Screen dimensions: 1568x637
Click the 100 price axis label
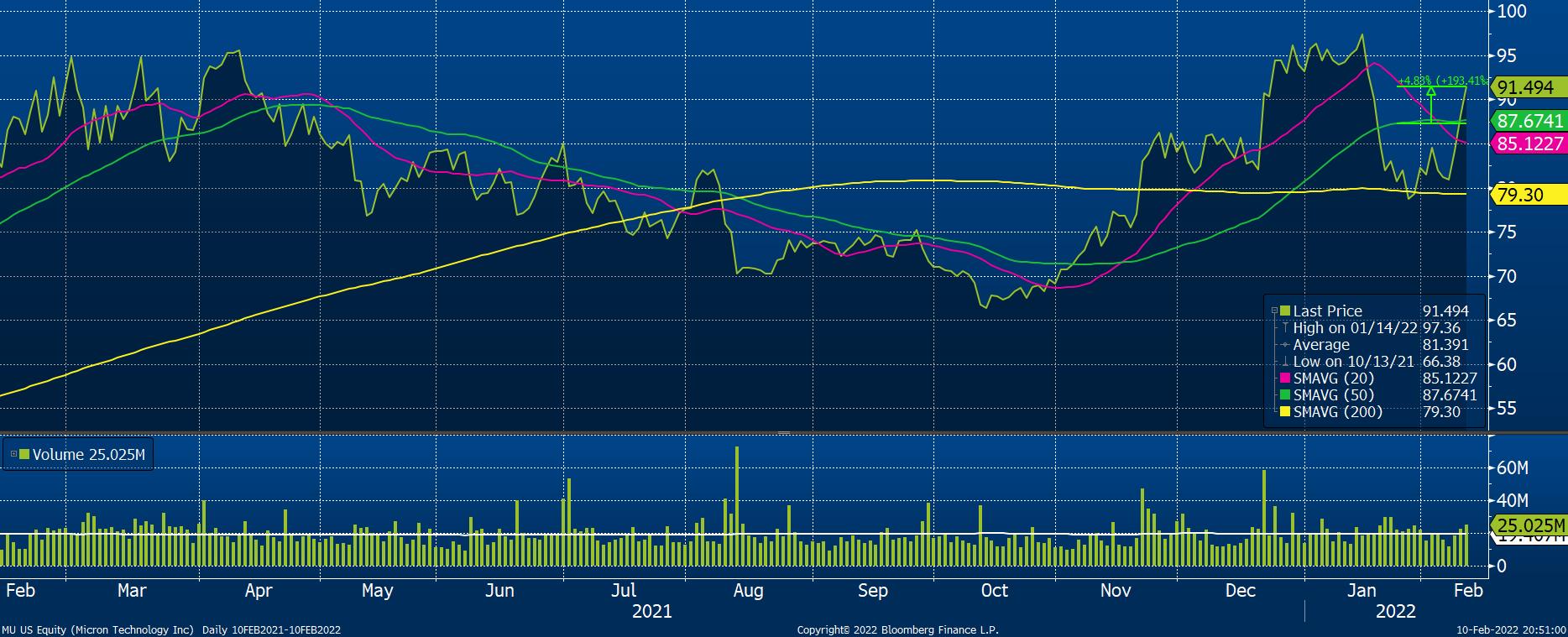pos(1512,12)
